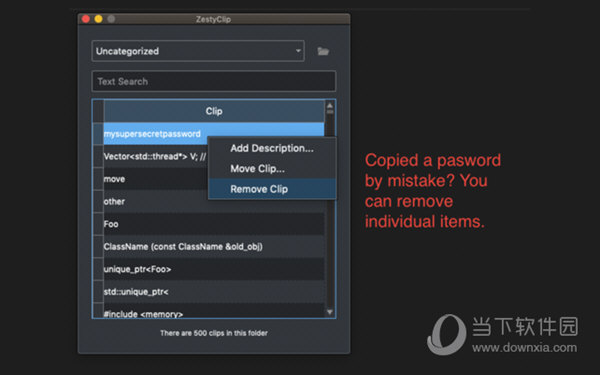
Task: Click the row header beside Foo
Action: tap(98, 224)
